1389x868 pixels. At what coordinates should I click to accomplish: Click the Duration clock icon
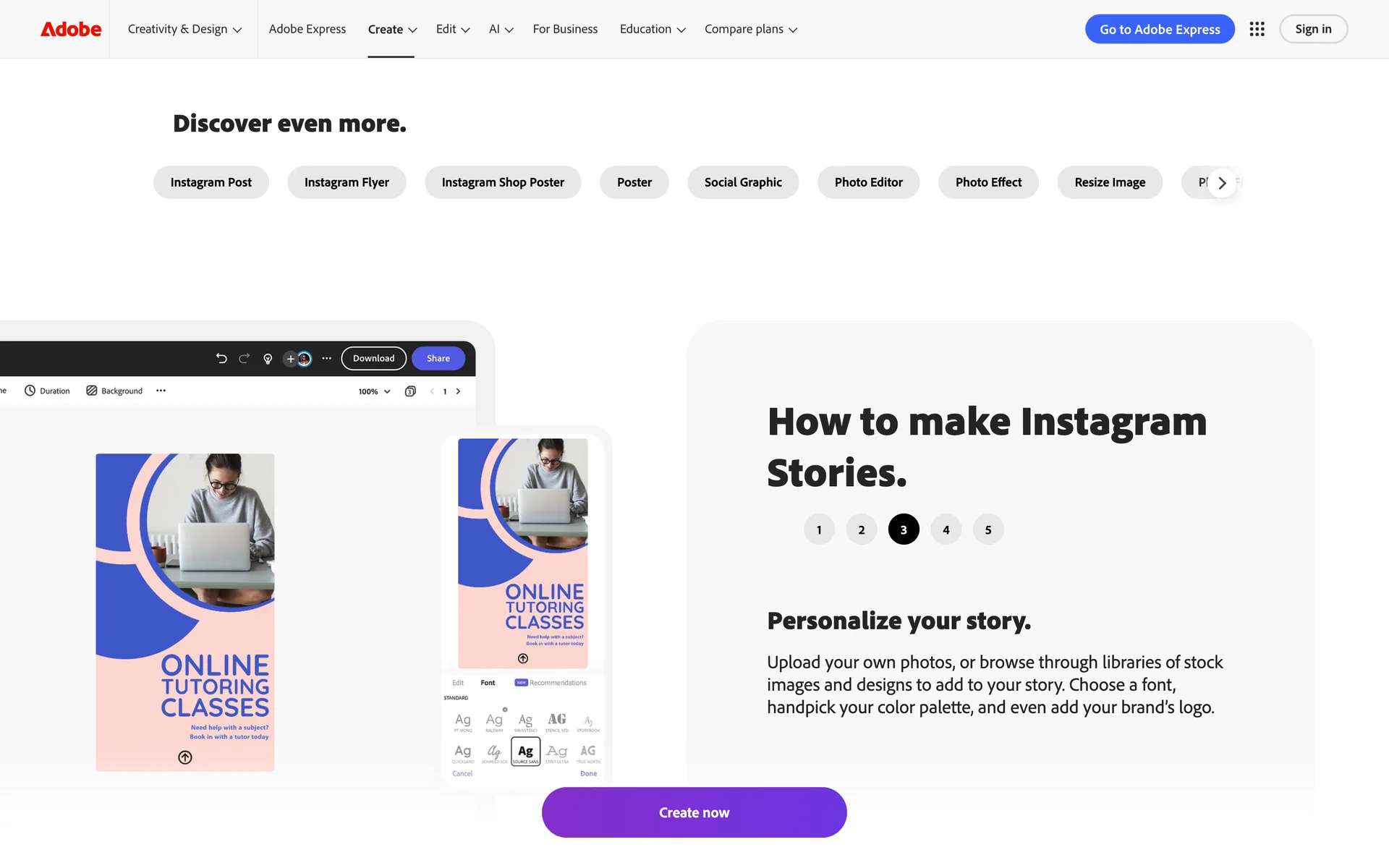(30, 391)
